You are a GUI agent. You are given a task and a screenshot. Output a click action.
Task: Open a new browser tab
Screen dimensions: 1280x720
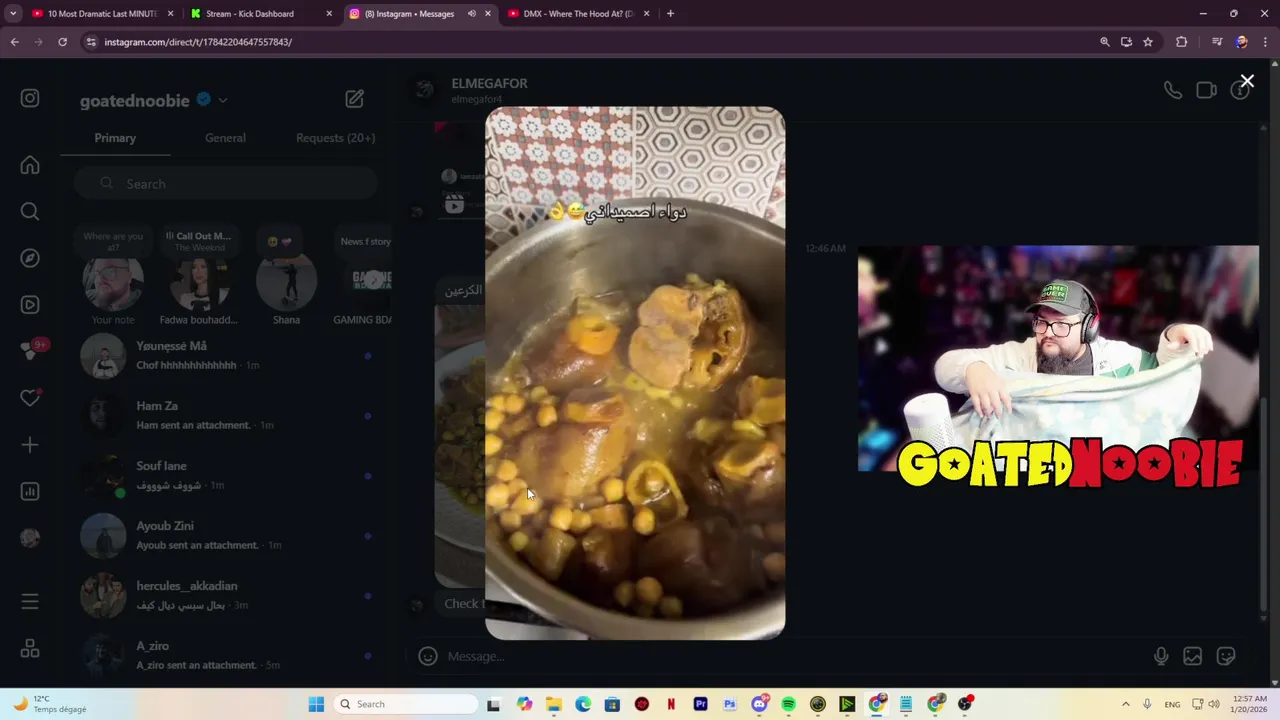coord(670,14)
